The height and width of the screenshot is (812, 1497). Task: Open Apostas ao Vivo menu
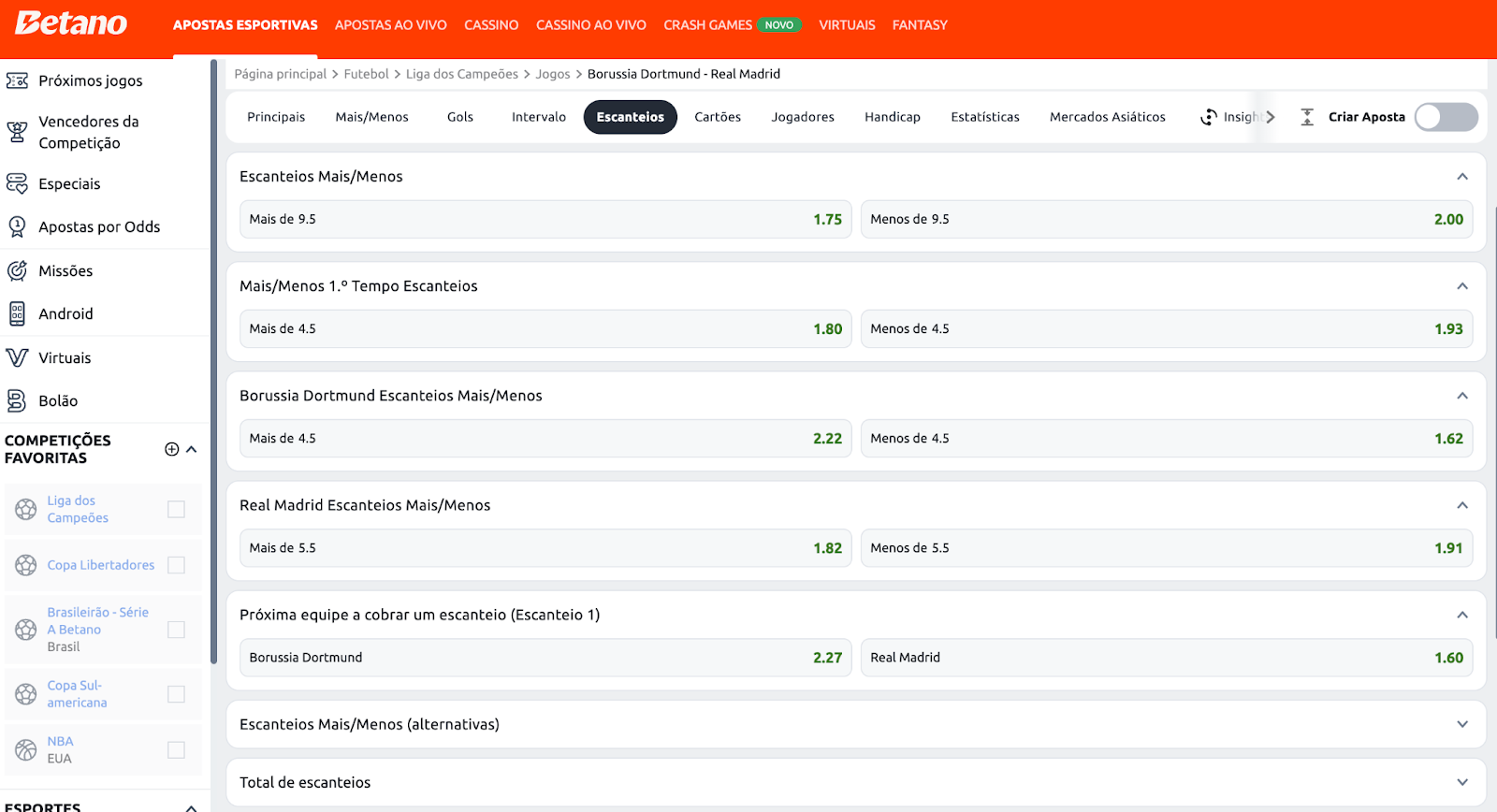[x=391, y=25]
